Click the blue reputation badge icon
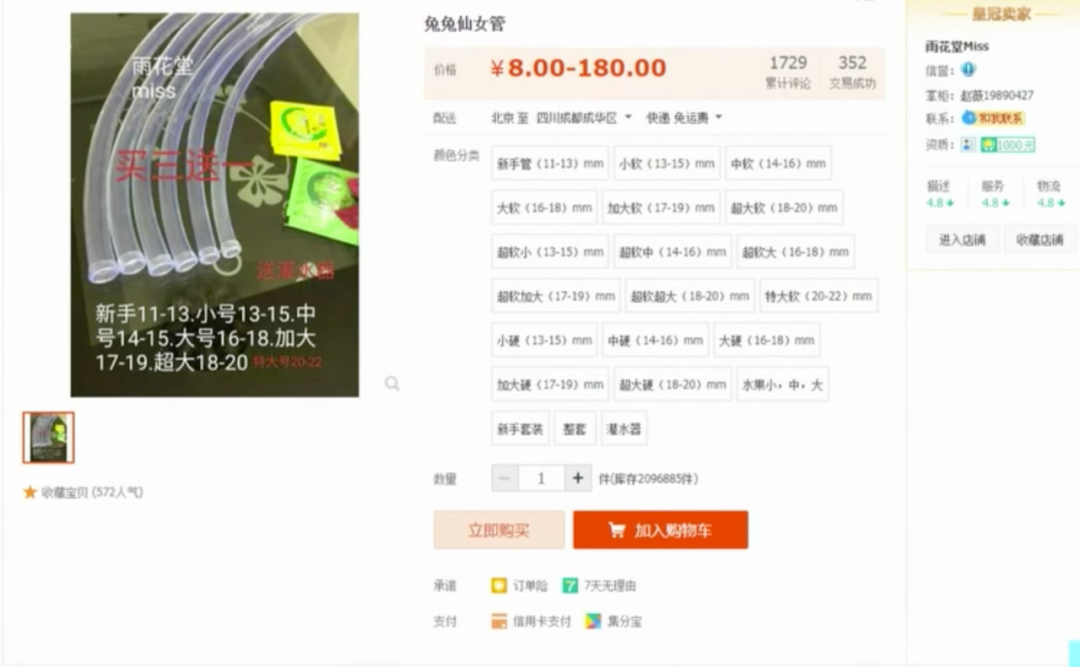This screenshot has width=1080, height=667. pyautogui.click(x=968, y=70)
